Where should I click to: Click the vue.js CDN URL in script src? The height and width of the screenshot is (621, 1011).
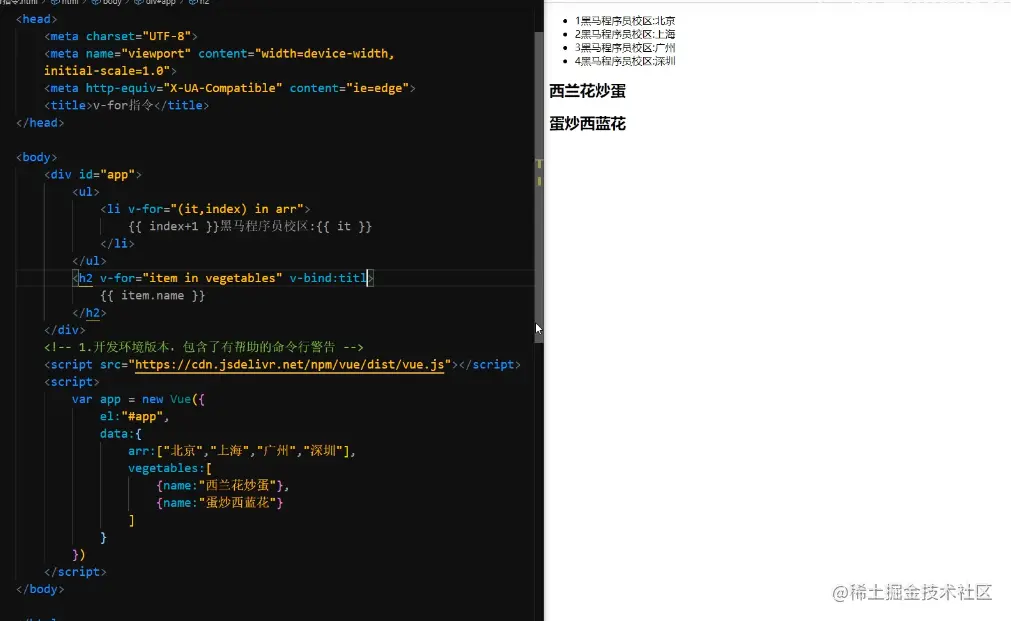coord(290,364)
